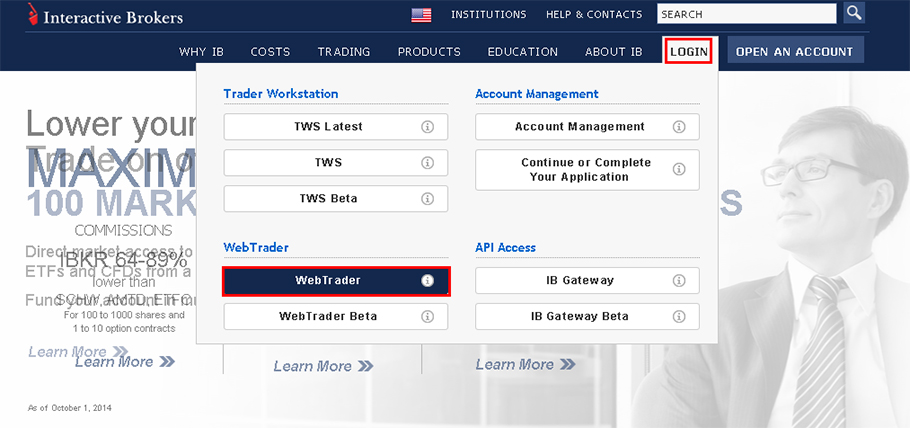Image resolution: width=910 pixels, height=428 pixels.
Task: Click the COMMISSIONS label
Action: [124, 231]
